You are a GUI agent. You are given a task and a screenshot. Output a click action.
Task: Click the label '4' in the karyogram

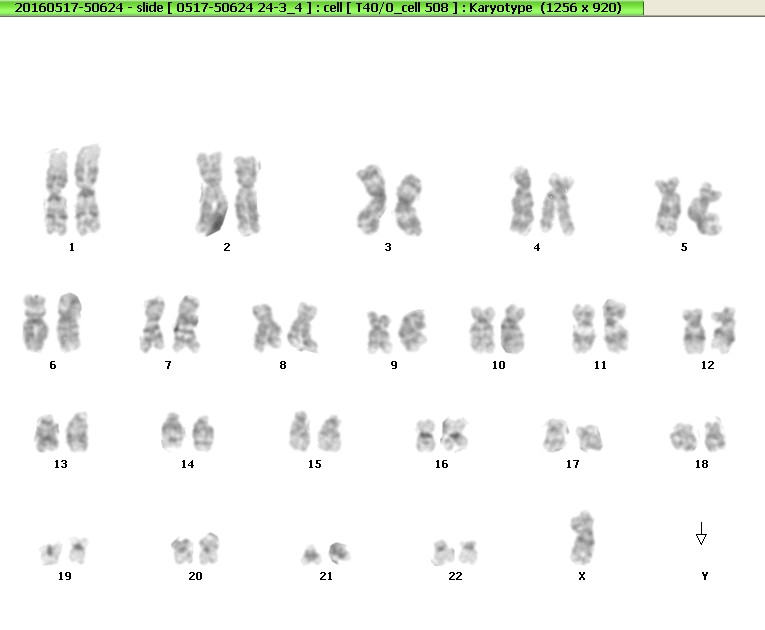click(537, 247)
